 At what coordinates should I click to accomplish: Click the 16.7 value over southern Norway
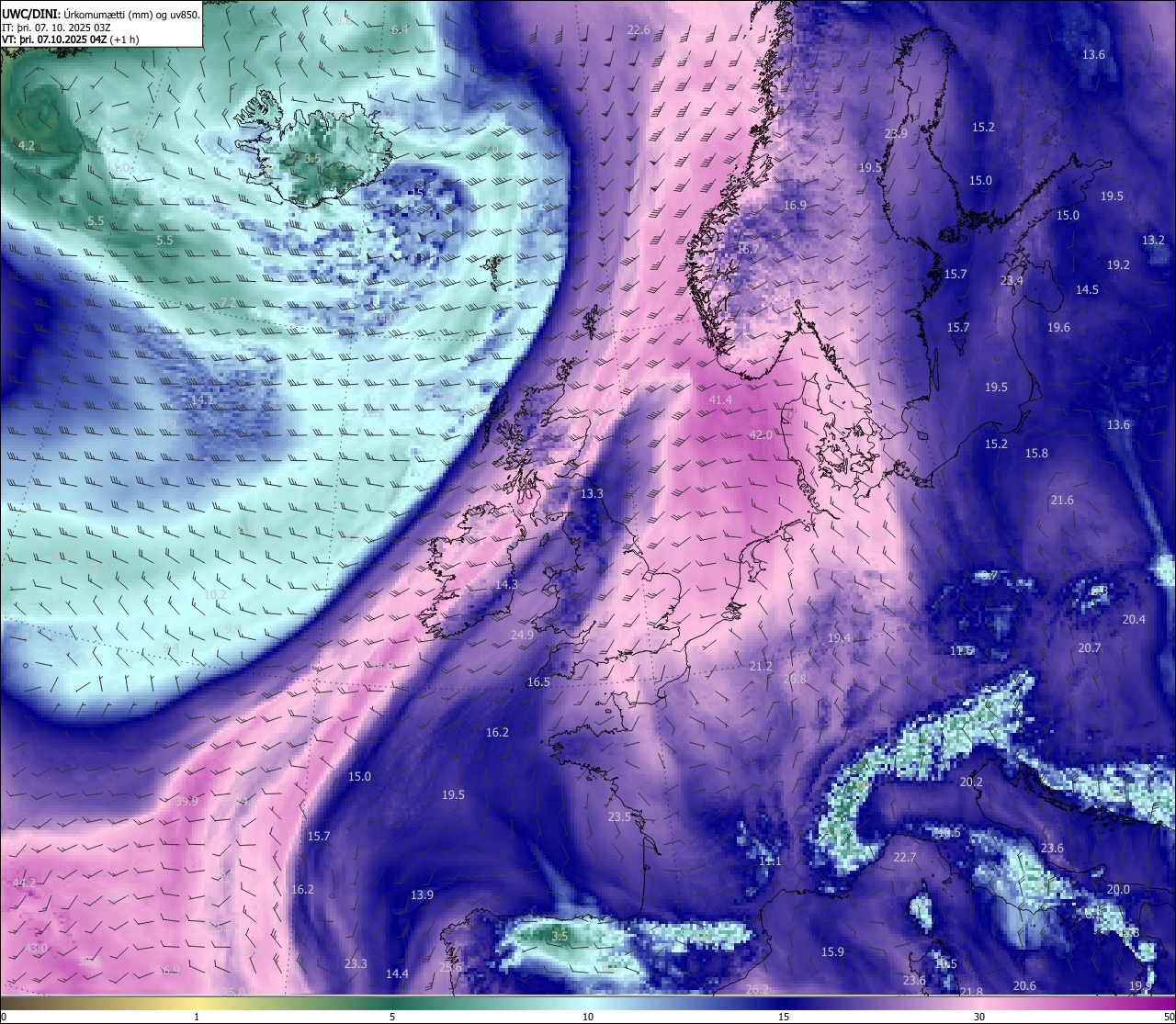tap(749, 249)
